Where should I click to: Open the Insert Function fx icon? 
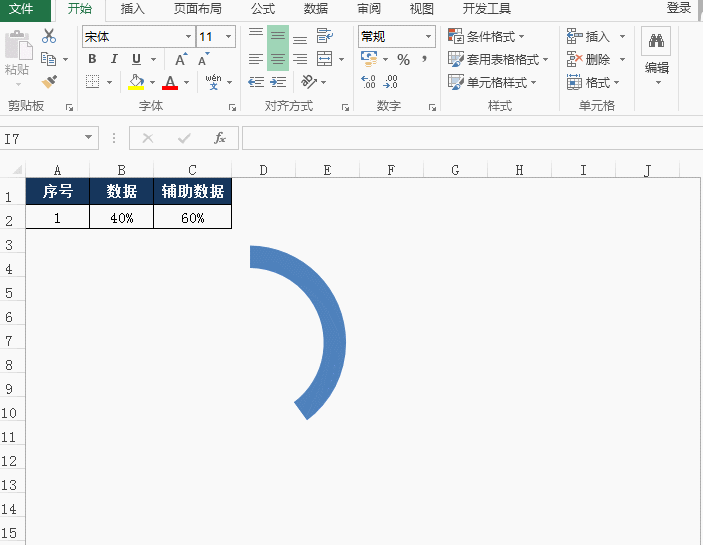(x=219, y=138)
